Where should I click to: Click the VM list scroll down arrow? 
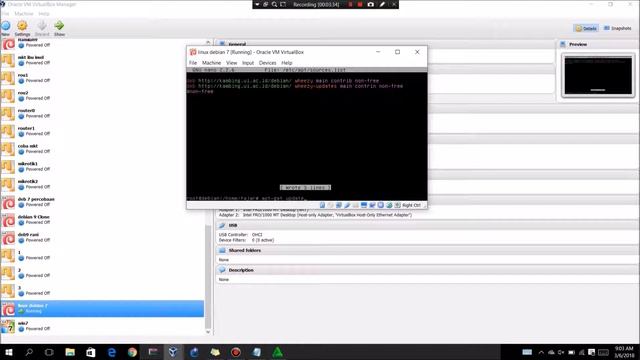[208, 332]
